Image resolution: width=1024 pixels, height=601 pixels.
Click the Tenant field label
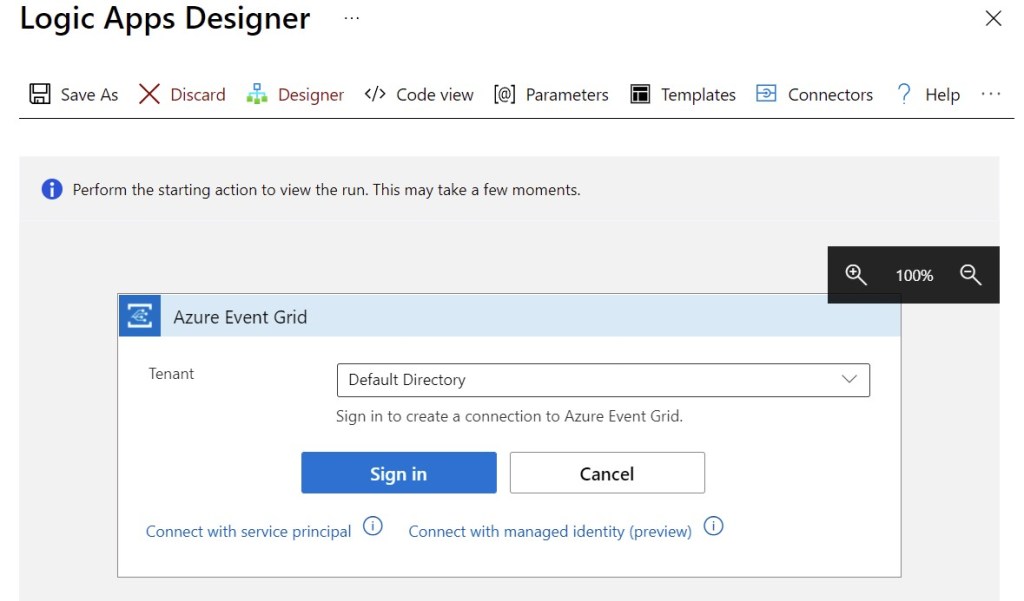click(171, 374)
